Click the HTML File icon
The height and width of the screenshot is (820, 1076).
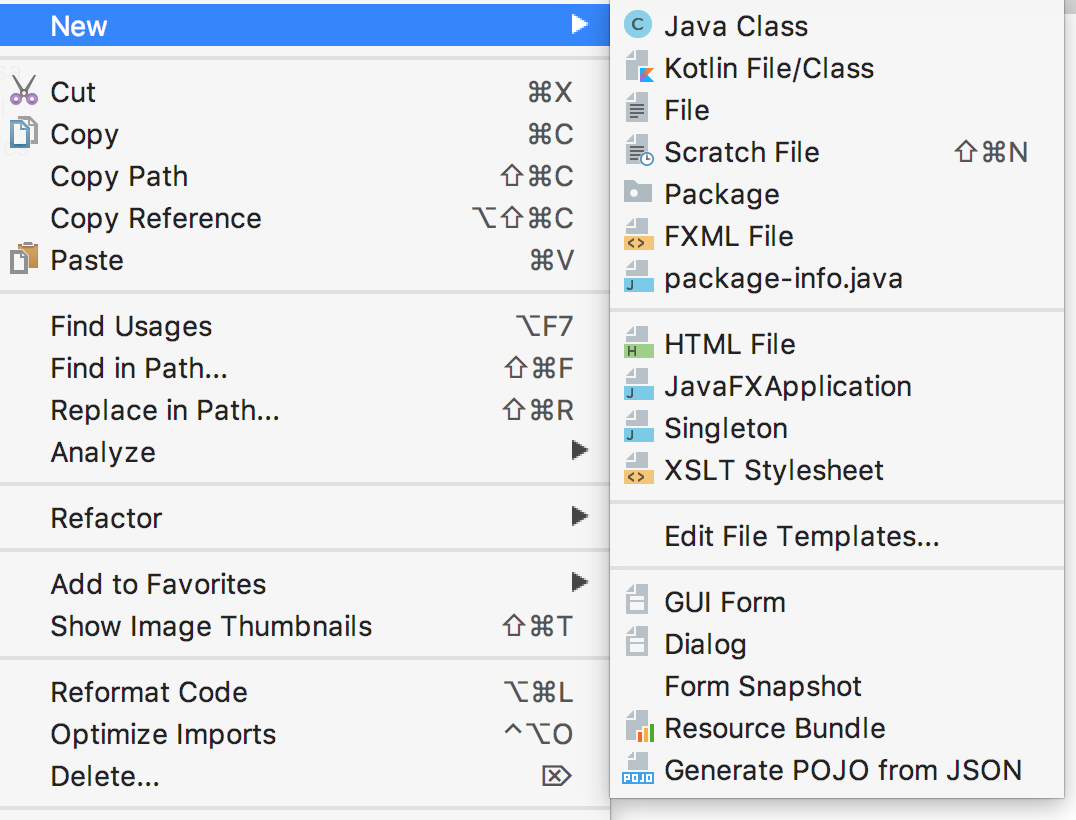click(638, 342)
